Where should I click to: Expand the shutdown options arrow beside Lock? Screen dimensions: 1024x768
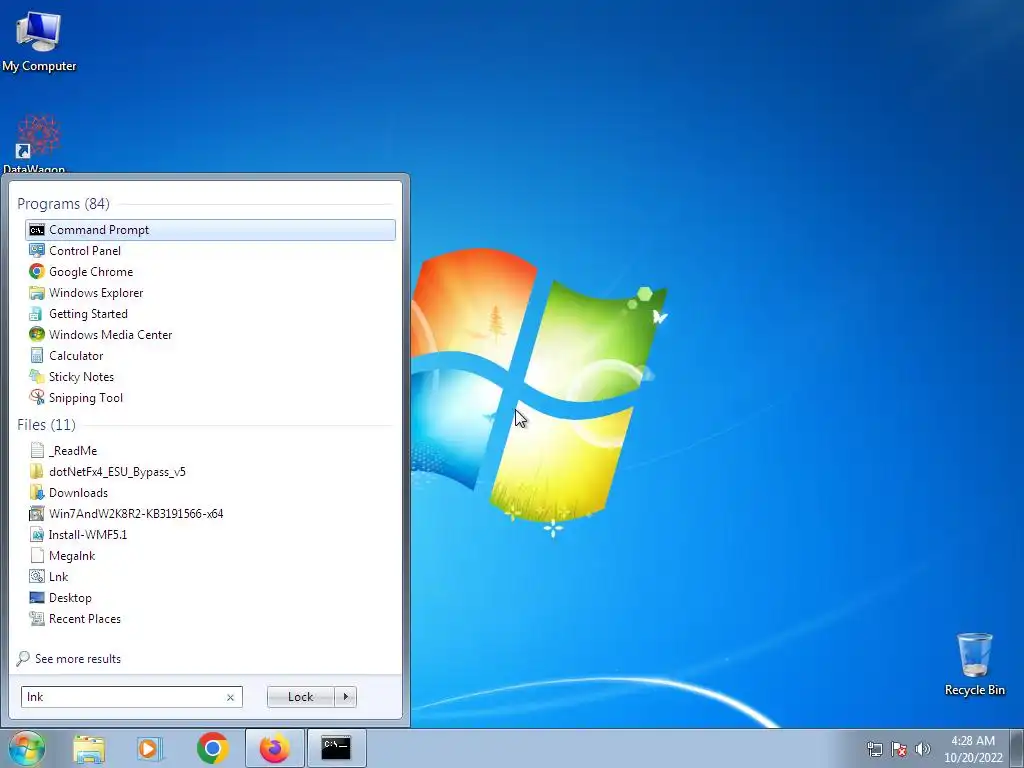click(x=345, y=697)
